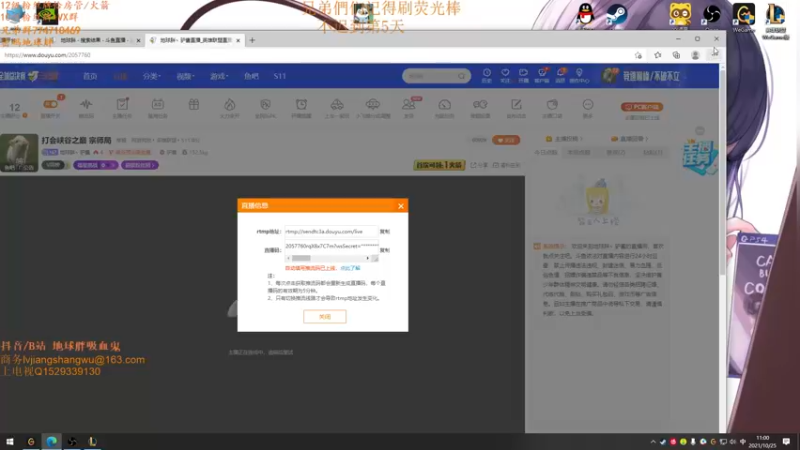
Task: Click the highlighted 直播 nav item
Action: [120, 76]
